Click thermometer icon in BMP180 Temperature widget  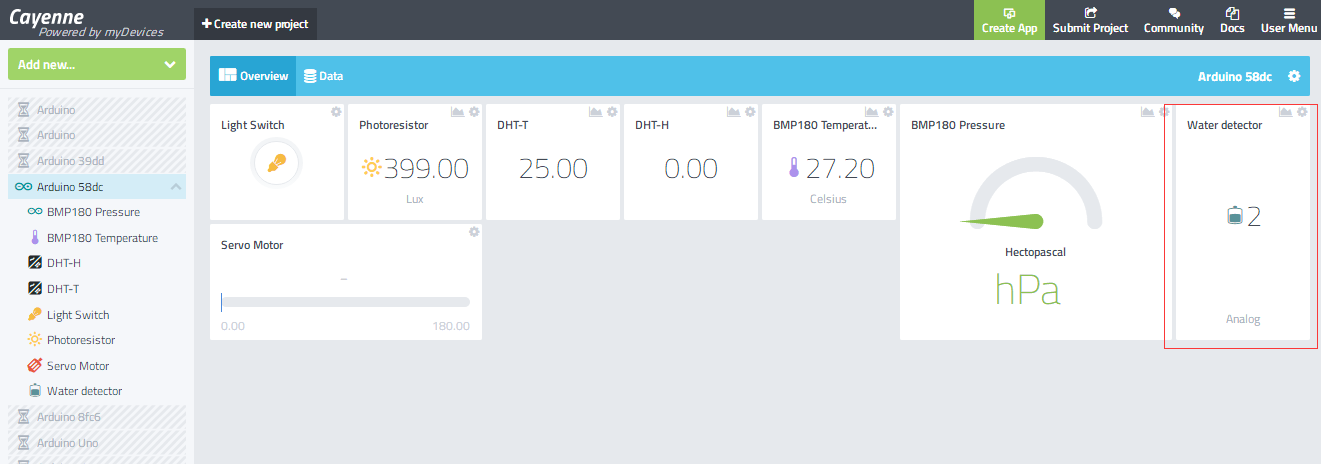pos(794,168)
